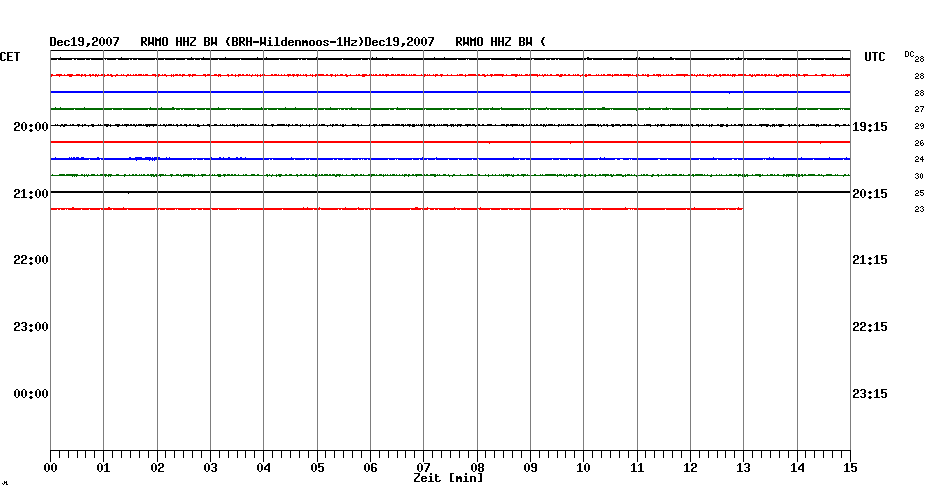
Task: Click minute tick label 09
Action: coord(530,468)
